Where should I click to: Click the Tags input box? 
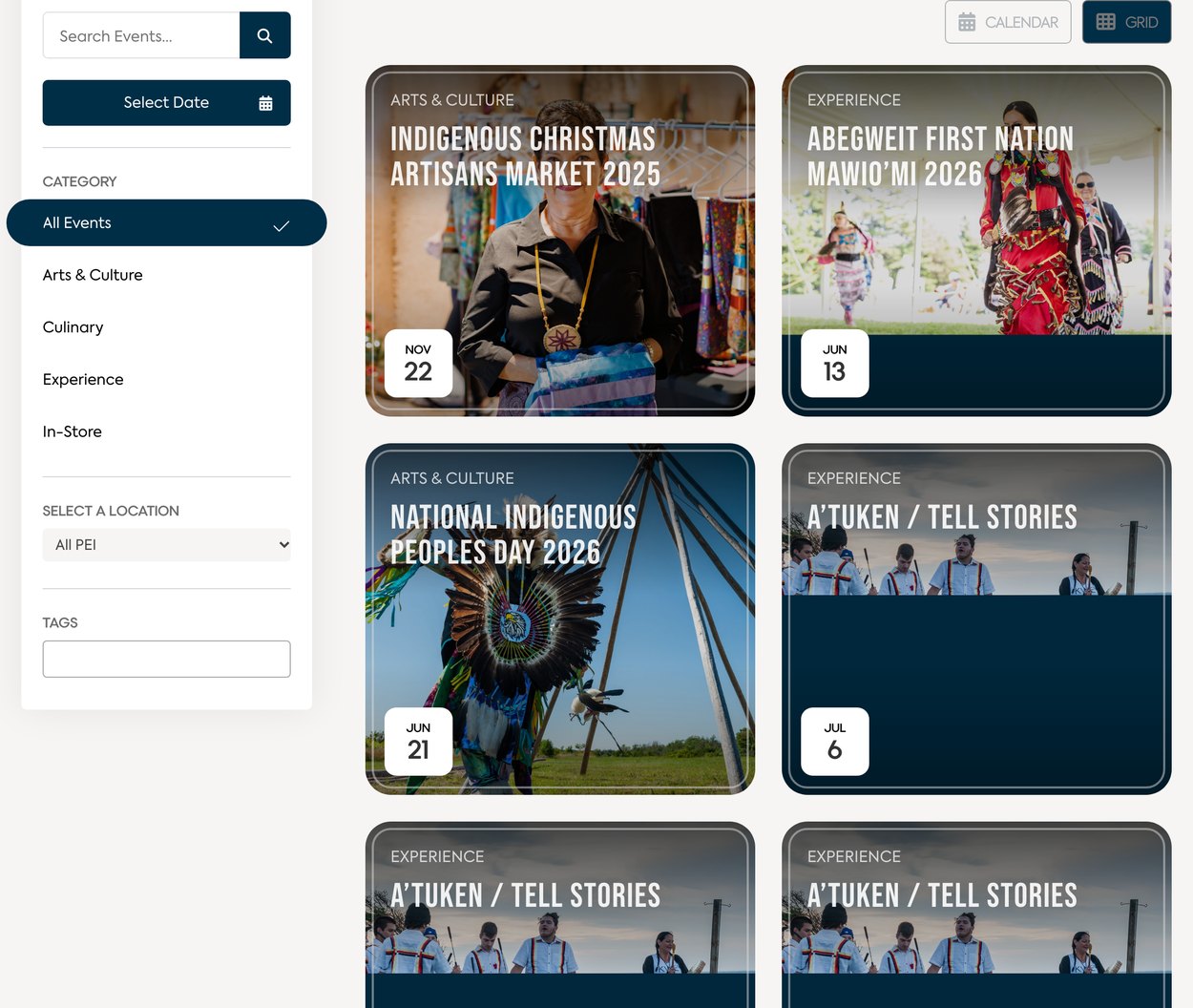(166, 659)
